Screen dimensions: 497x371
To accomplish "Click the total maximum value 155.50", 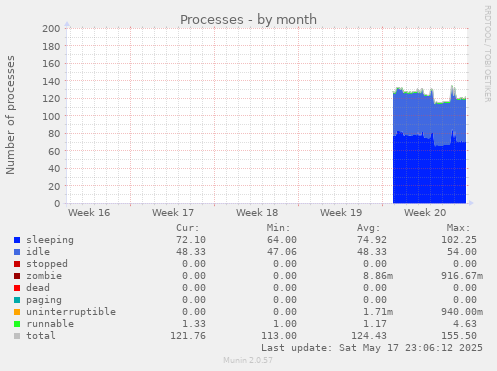I will [x=459, y=336].
